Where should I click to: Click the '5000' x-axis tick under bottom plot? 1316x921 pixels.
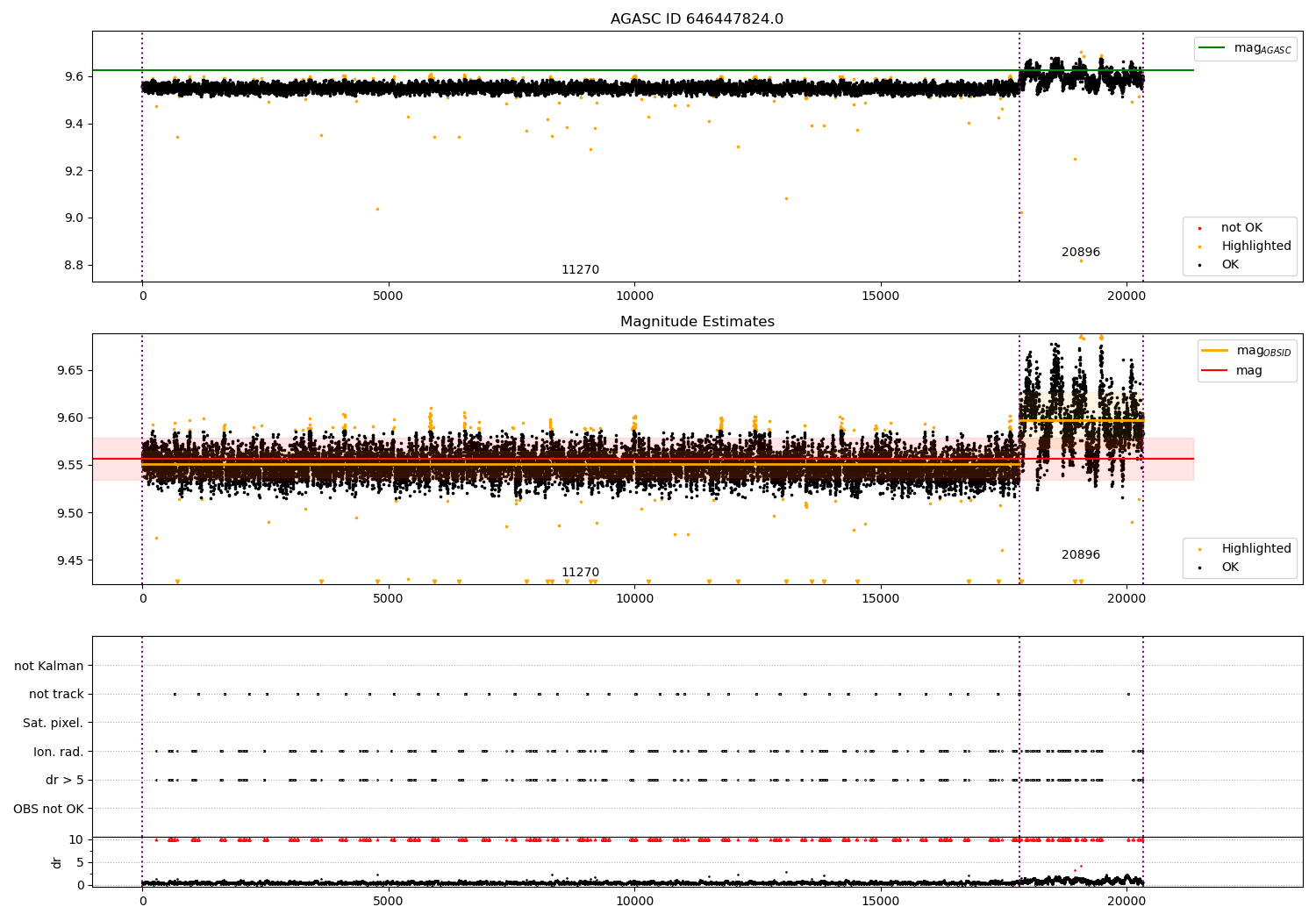point(388,902)
